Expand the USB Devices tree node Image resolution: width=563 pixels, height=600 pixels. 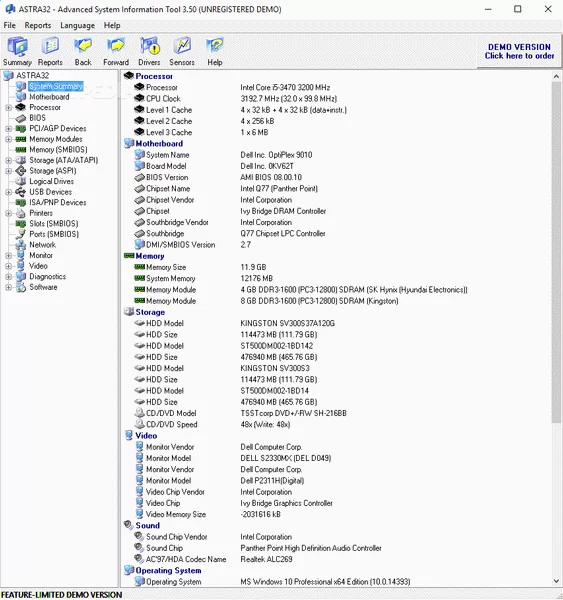point(8,192)
